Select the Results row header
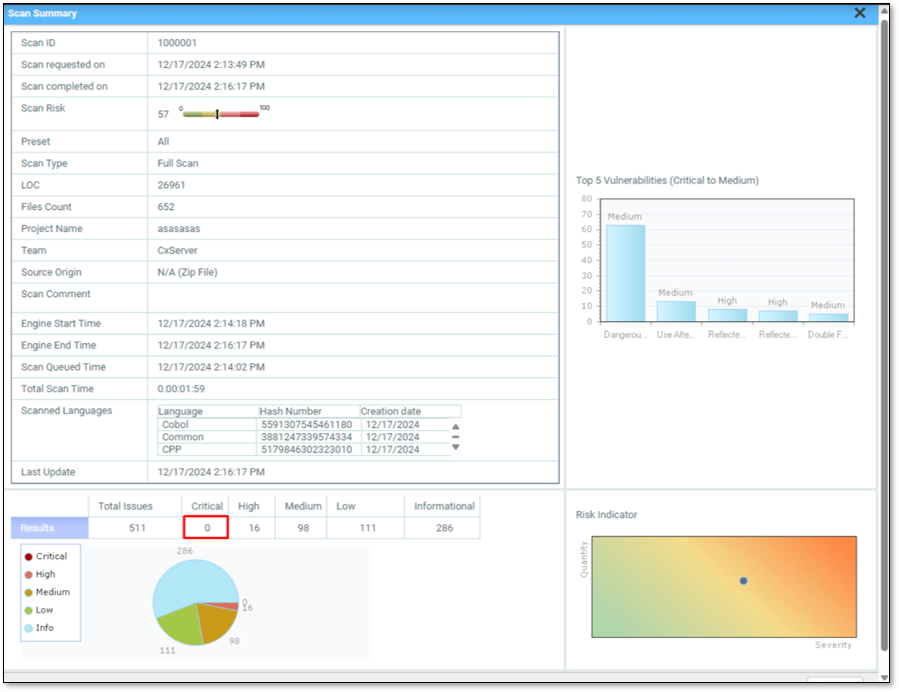Viewport: 899px width, 692px height. [49, 528]
